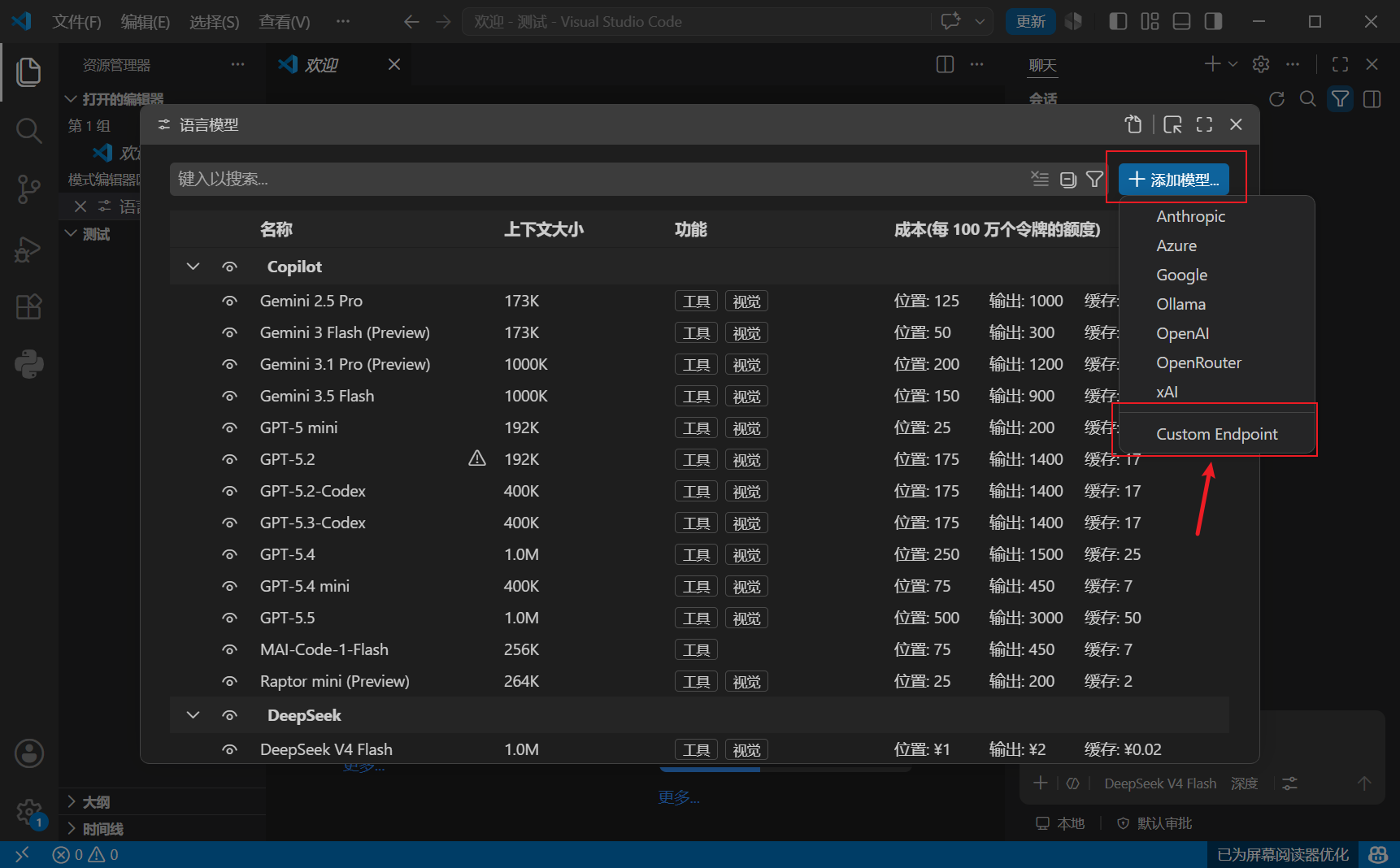This screenshot has width=1400, height=868.
Task: Toggle visibility of Gemini 3 Flash (Preview)
Action: click(x=230, y=333)
